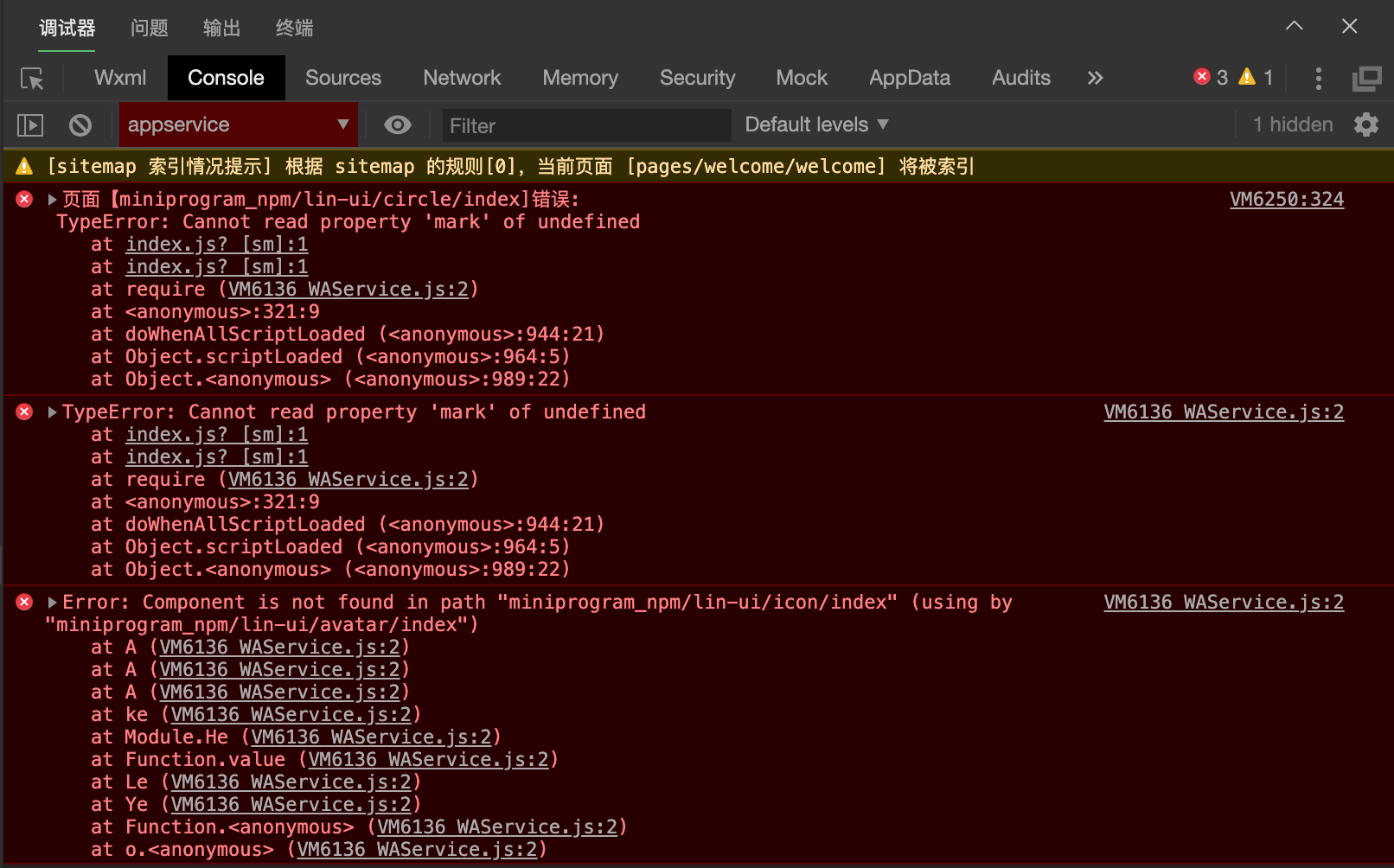
Task: Open the appservice context dropdown
Action: [x=239, y=124]
